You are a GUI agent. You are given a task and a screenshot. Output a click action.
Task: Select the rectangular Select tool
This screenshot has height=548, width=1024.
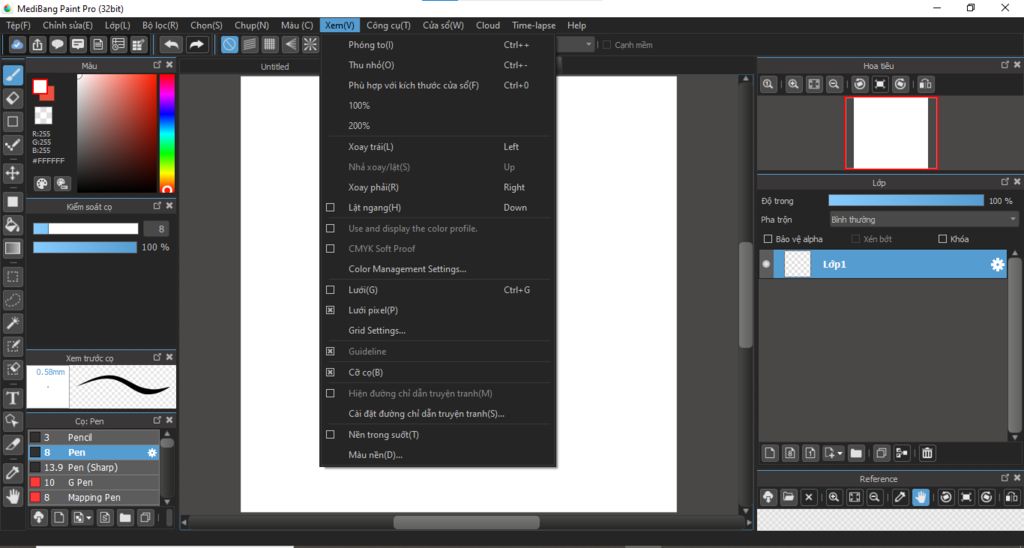[12, 277]
